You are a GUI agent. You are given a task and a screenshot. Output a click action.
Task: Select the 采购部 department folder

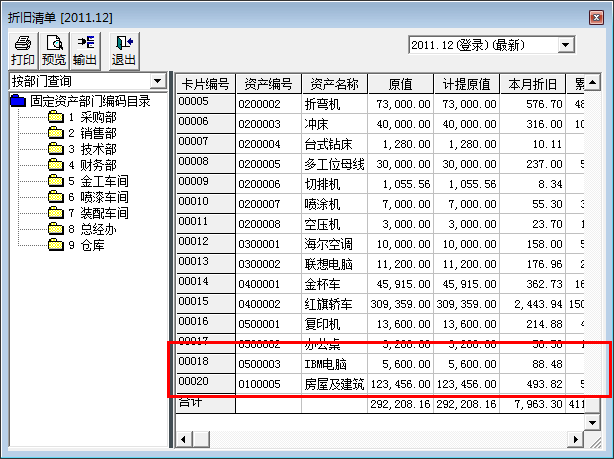pos(82,117)
